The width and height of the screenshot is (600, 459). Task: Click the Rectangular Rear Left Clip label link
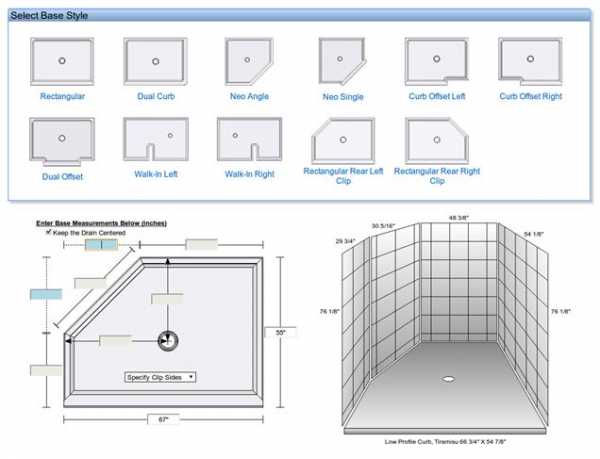(x=343, y=176)
